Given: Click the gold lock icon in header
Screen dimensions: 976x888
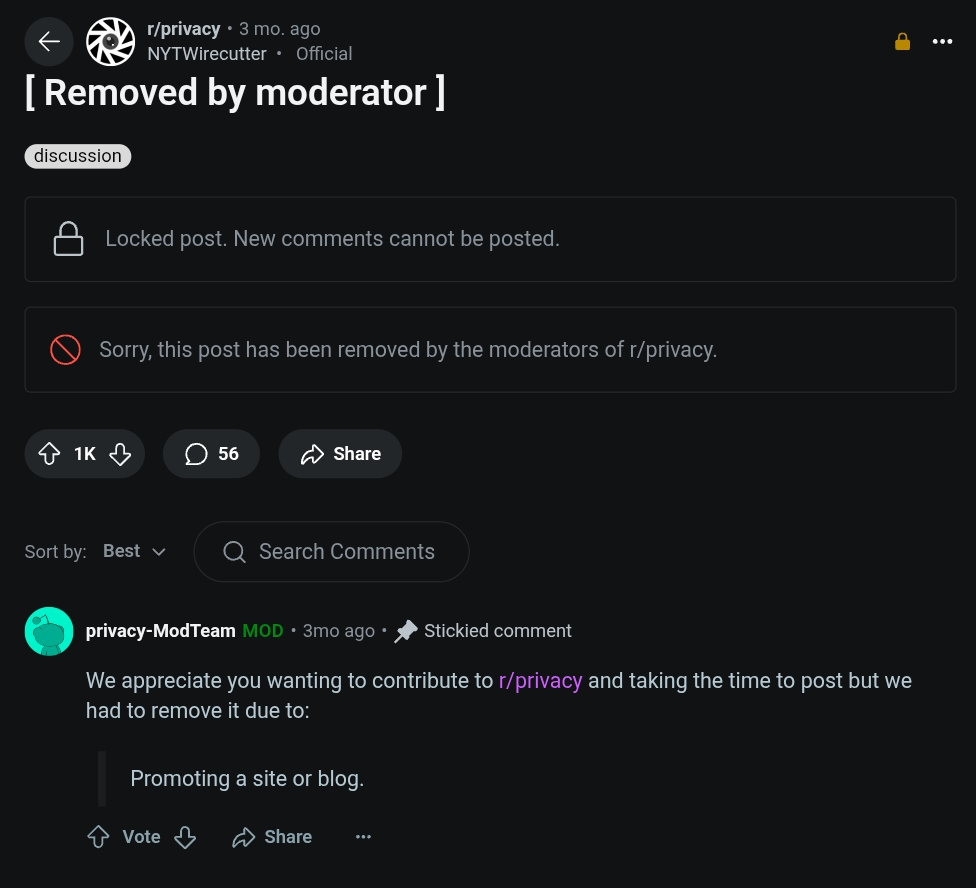Looking at the screenshot, I should tap(902, 41).
